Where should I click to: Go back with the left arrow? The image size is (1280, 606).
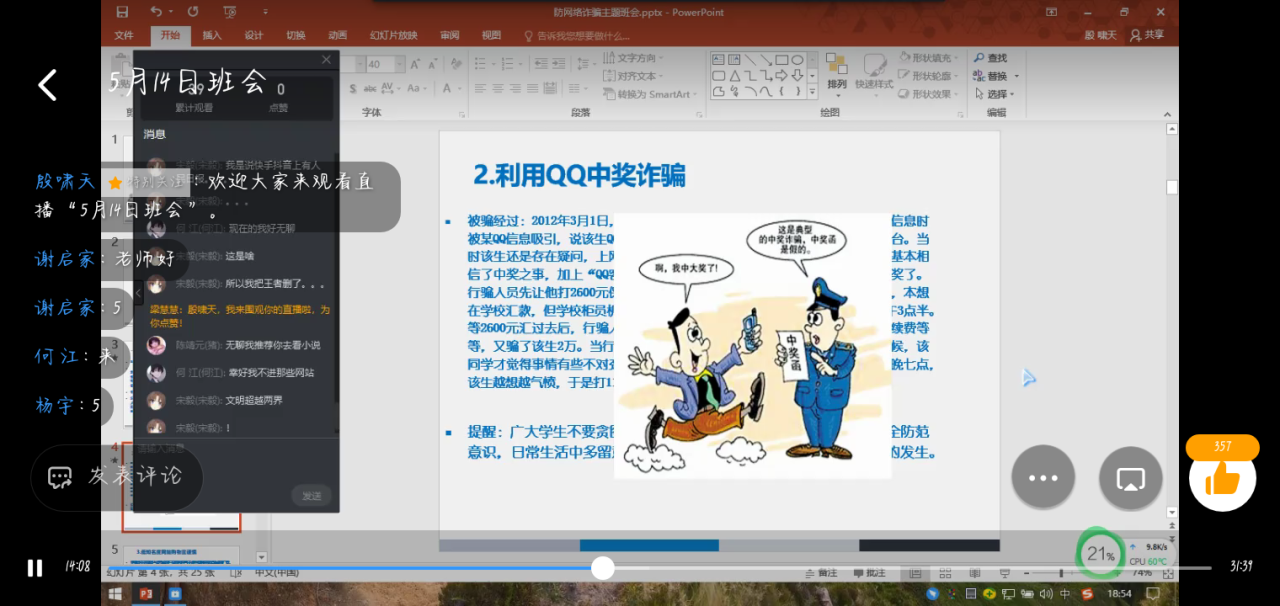tap(47, 85)
